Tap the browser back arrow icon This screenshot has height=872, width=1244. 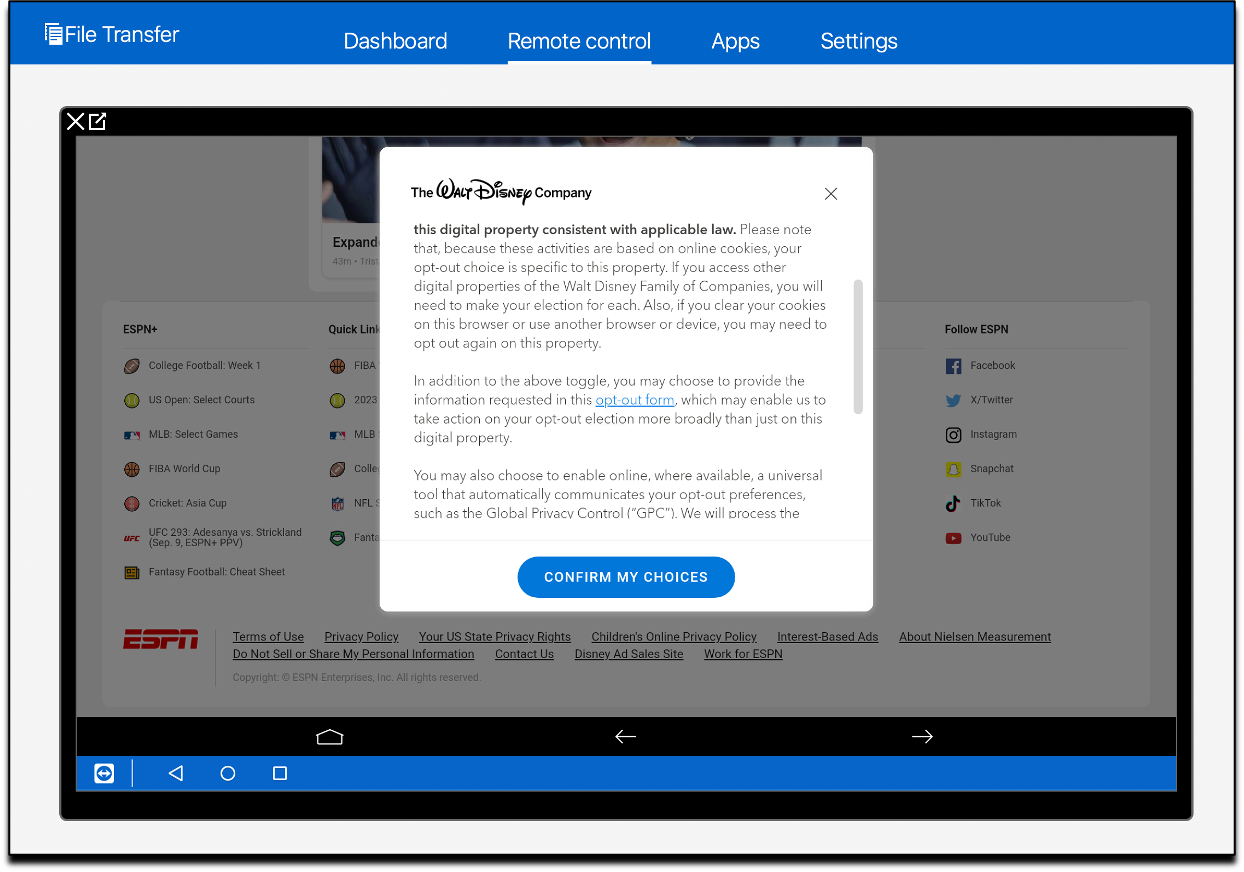click(625, 737)
